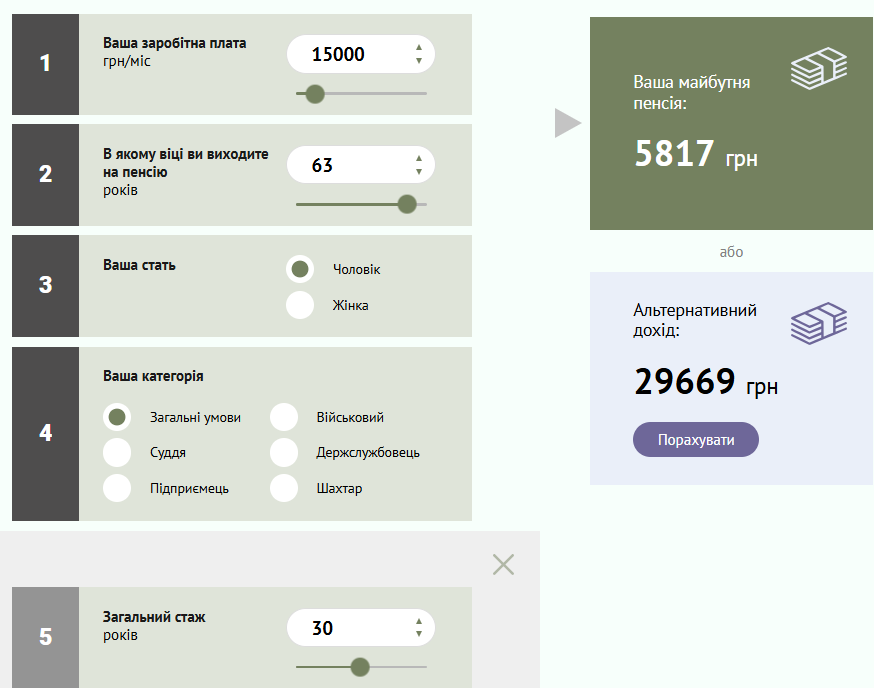
Task: Increase salary value with up arrow
Action: tap(419, 48)
